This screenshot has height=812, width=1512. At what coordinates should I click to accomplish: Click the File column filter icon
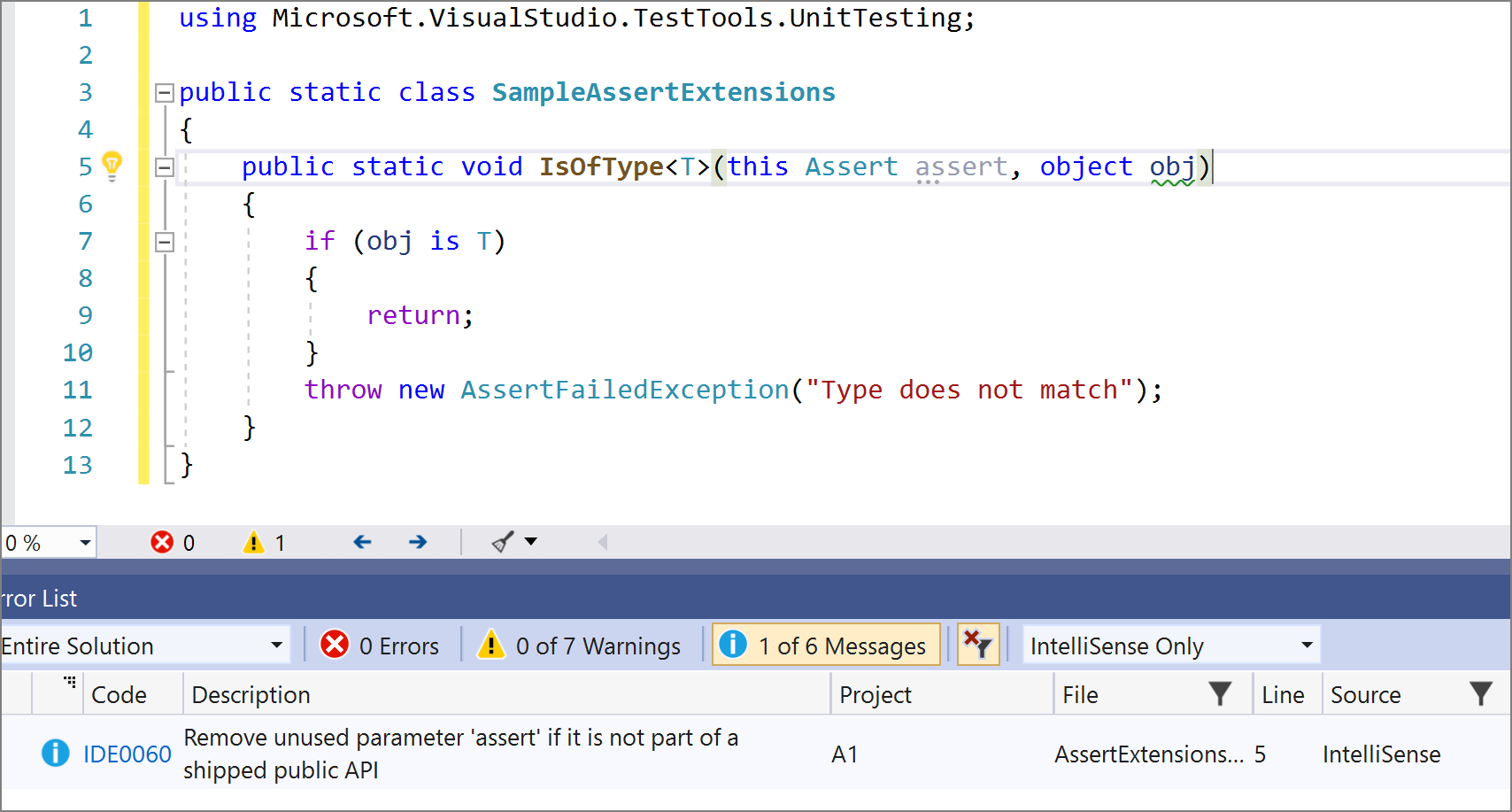pos(1220,694)
